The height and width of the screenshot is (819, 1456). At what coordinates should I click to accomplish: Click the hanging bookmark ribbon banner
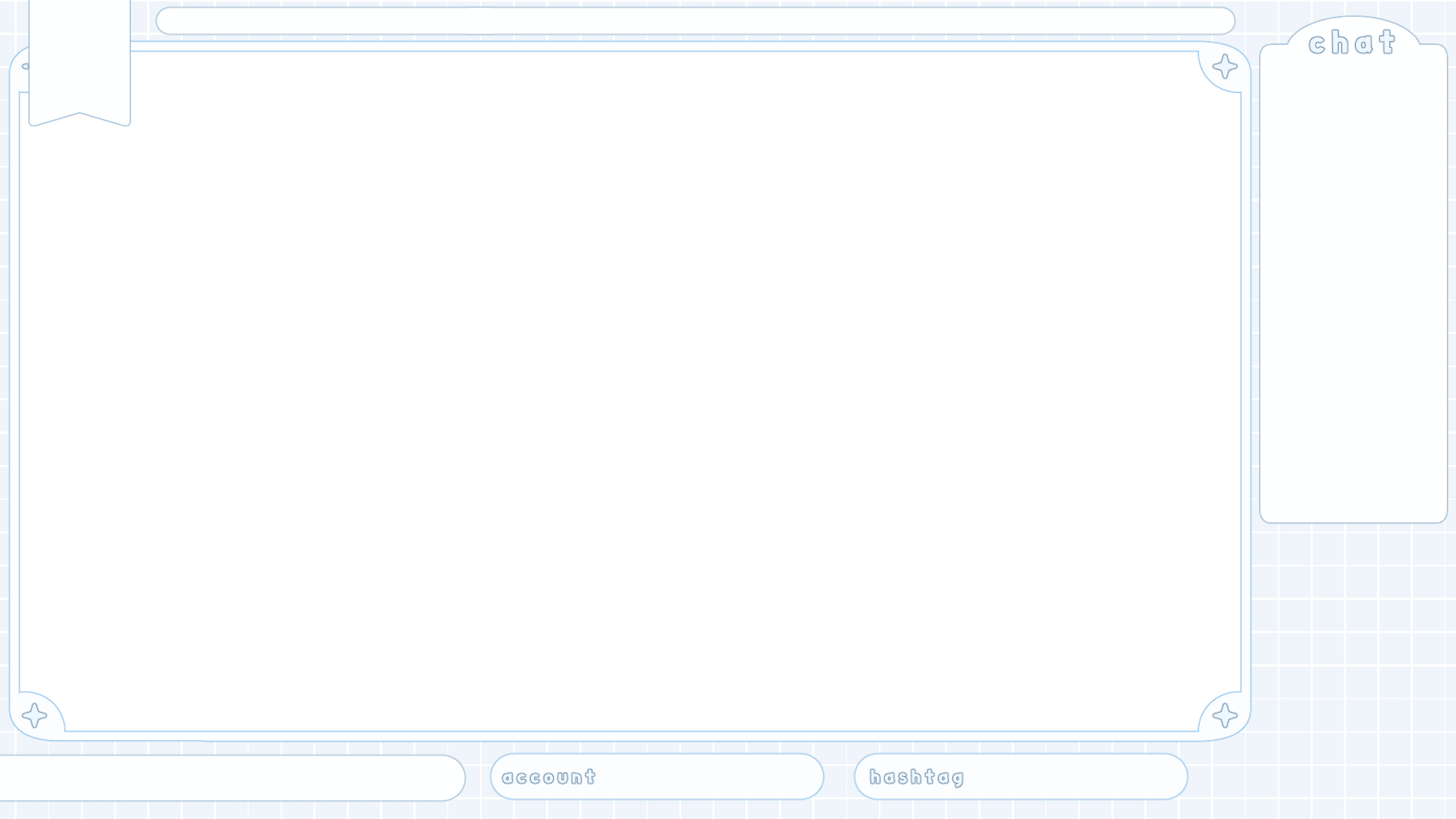80,57
